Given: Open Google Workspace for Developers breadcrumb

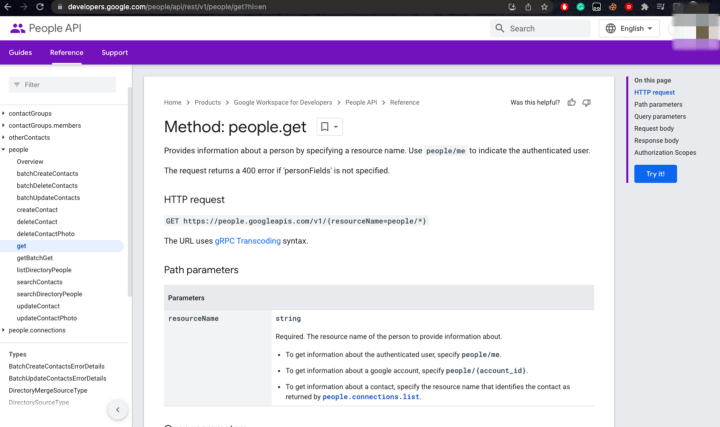Looking at the screenshot, I should pyautogui.click(x=283, y=102).
